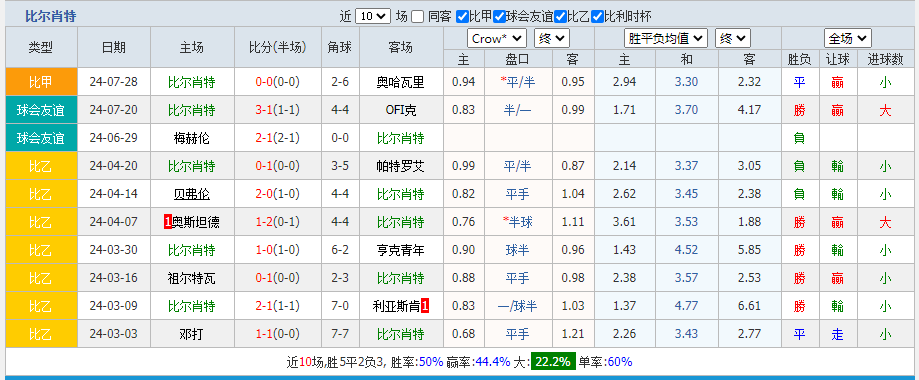Open the Crow* bookmaker dropdown
The height and width of the screenshot is (380, 919).
[497, 39]
